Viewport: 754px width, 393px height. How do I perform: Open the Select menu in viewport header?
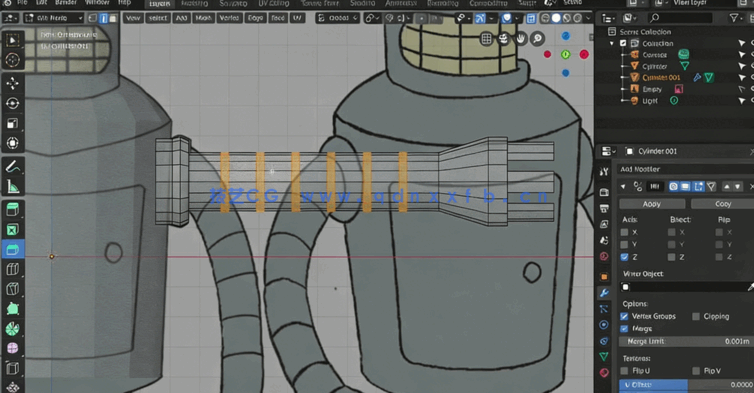[x=158, y=18]
